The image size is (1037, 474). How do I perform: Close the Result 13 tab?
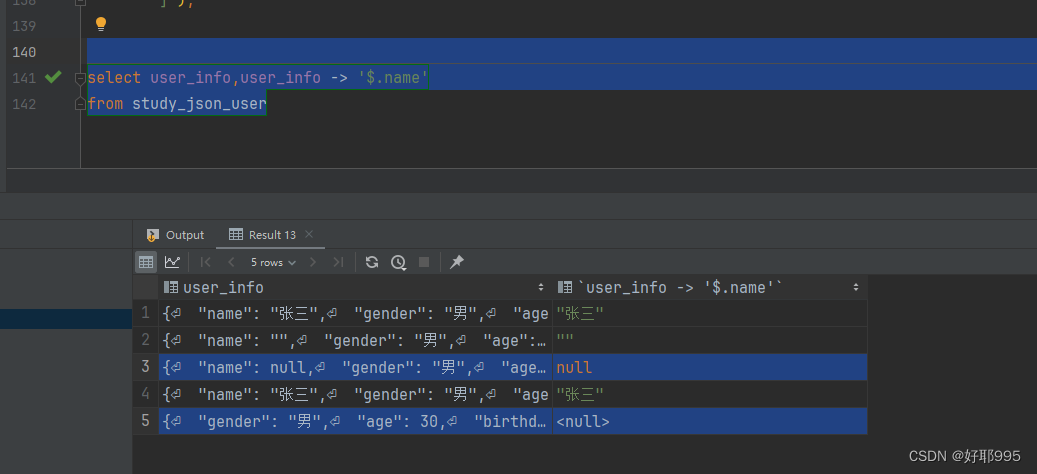309,234
